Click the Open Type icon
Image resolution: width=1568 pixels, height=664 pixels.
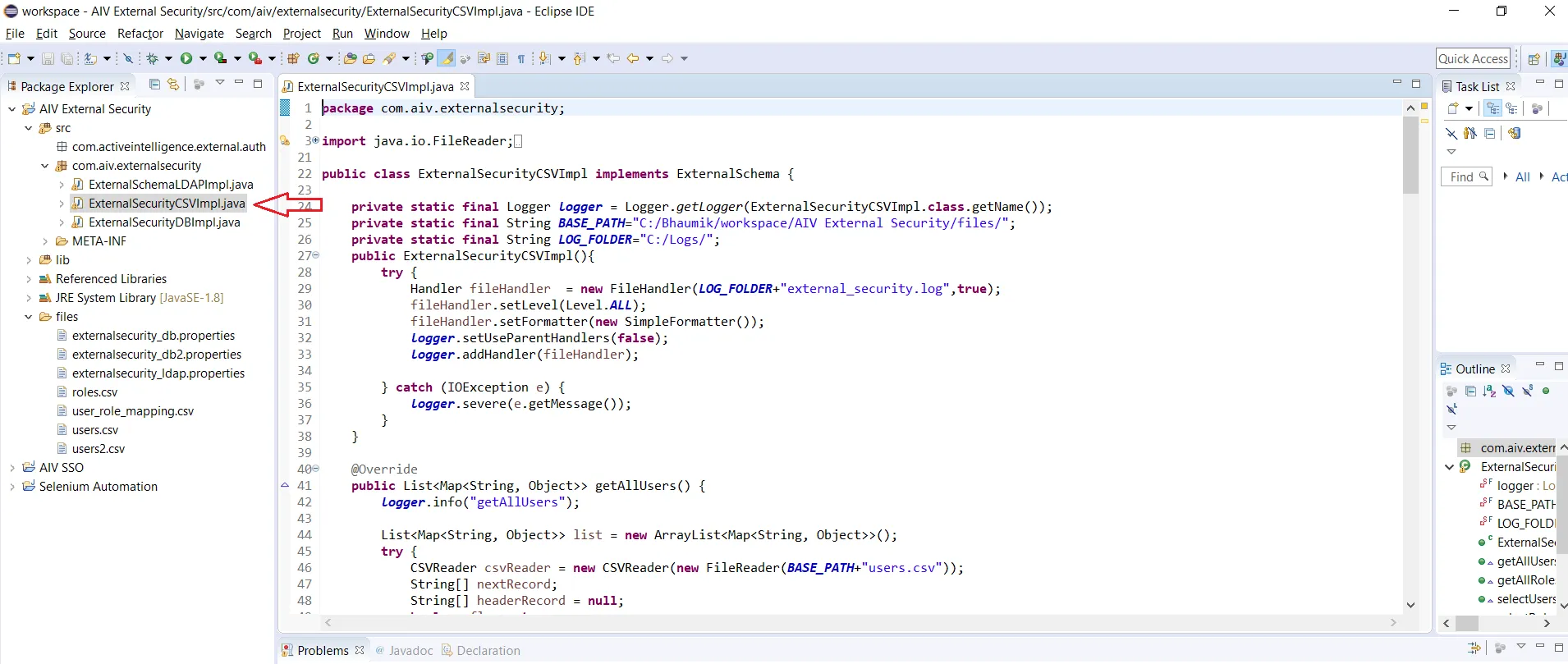click(x=350, y=58)
